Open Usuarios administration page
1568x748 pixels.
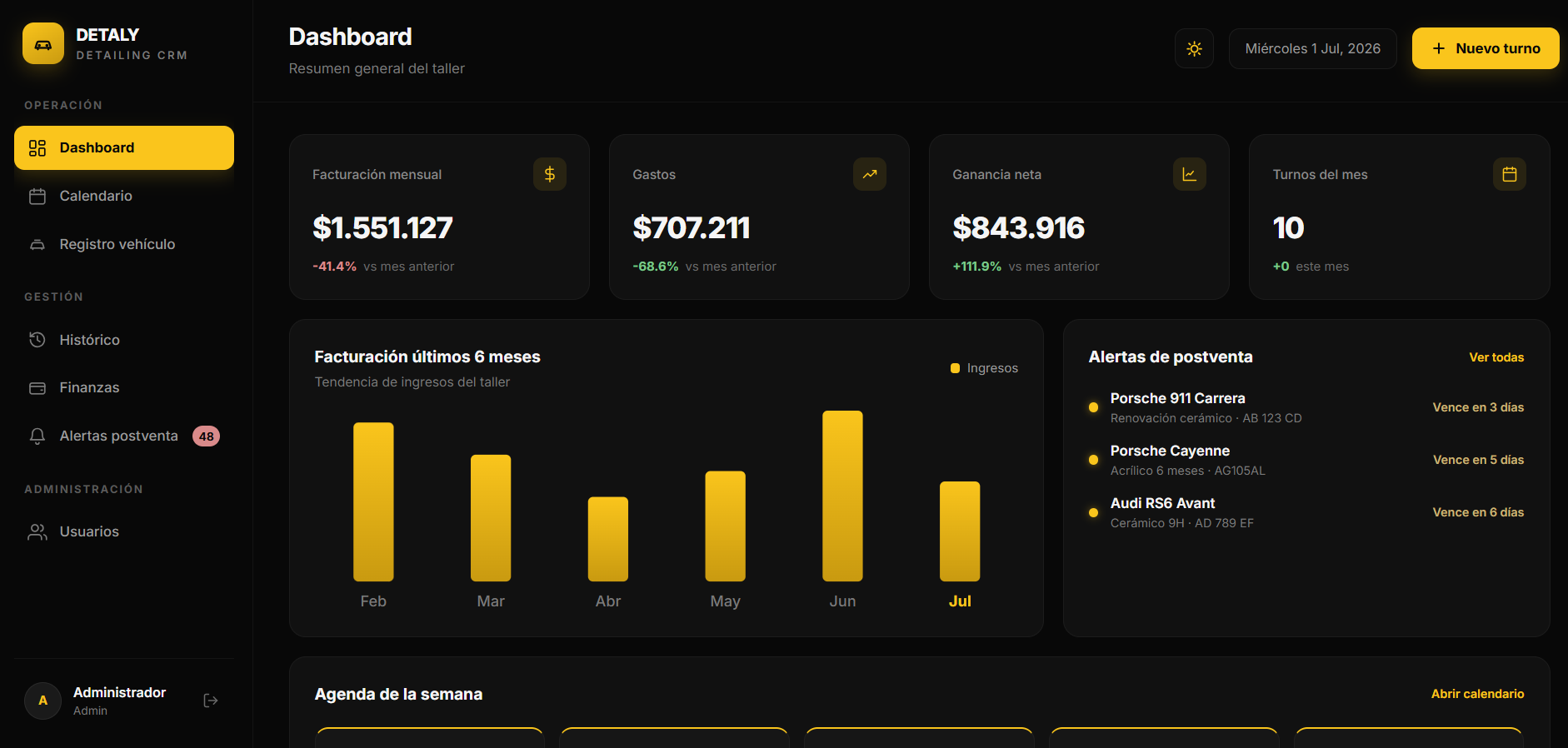point(124,531)
